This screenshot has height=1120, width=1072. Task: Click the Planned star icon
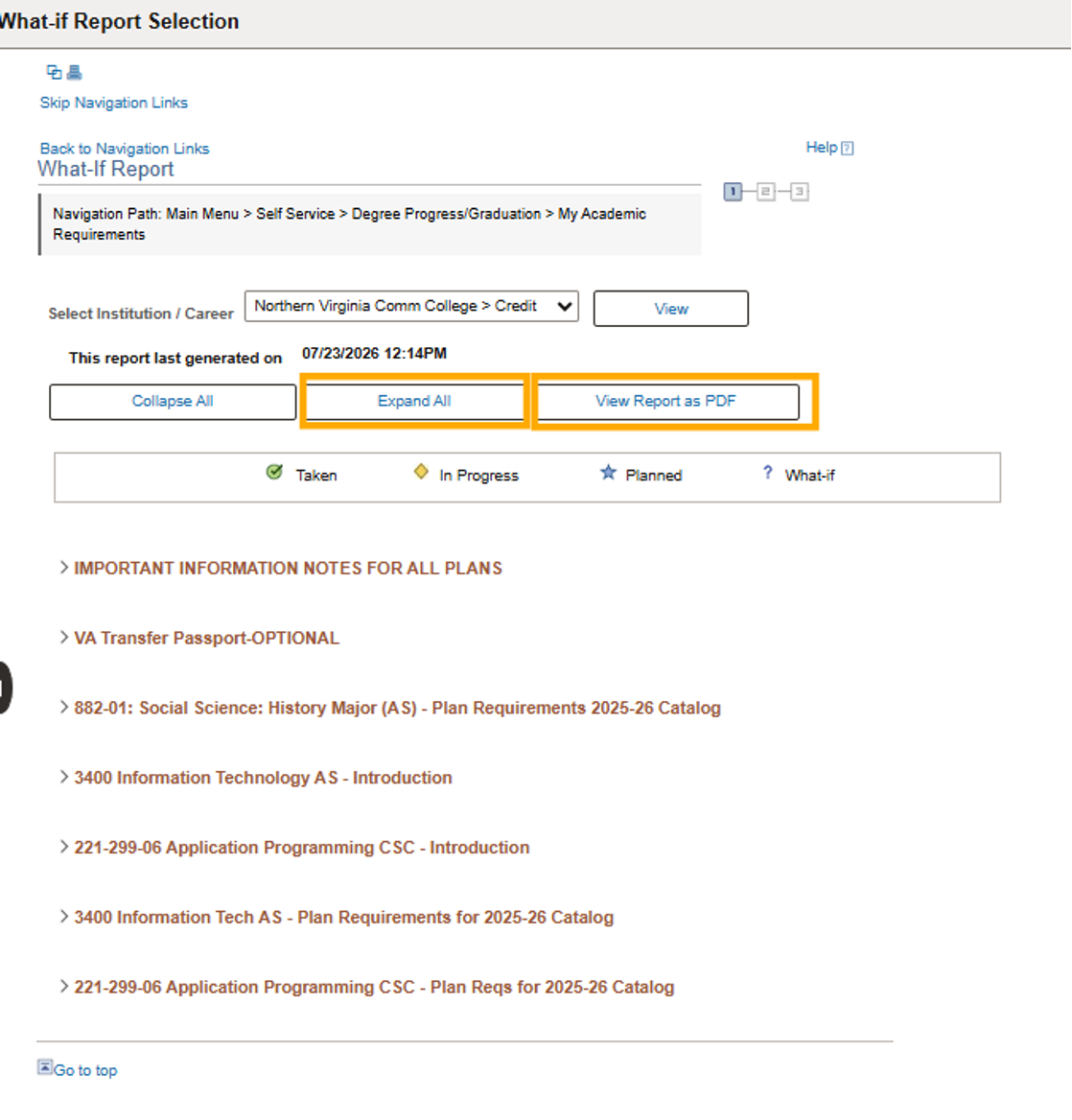click(x=608, y=472)
